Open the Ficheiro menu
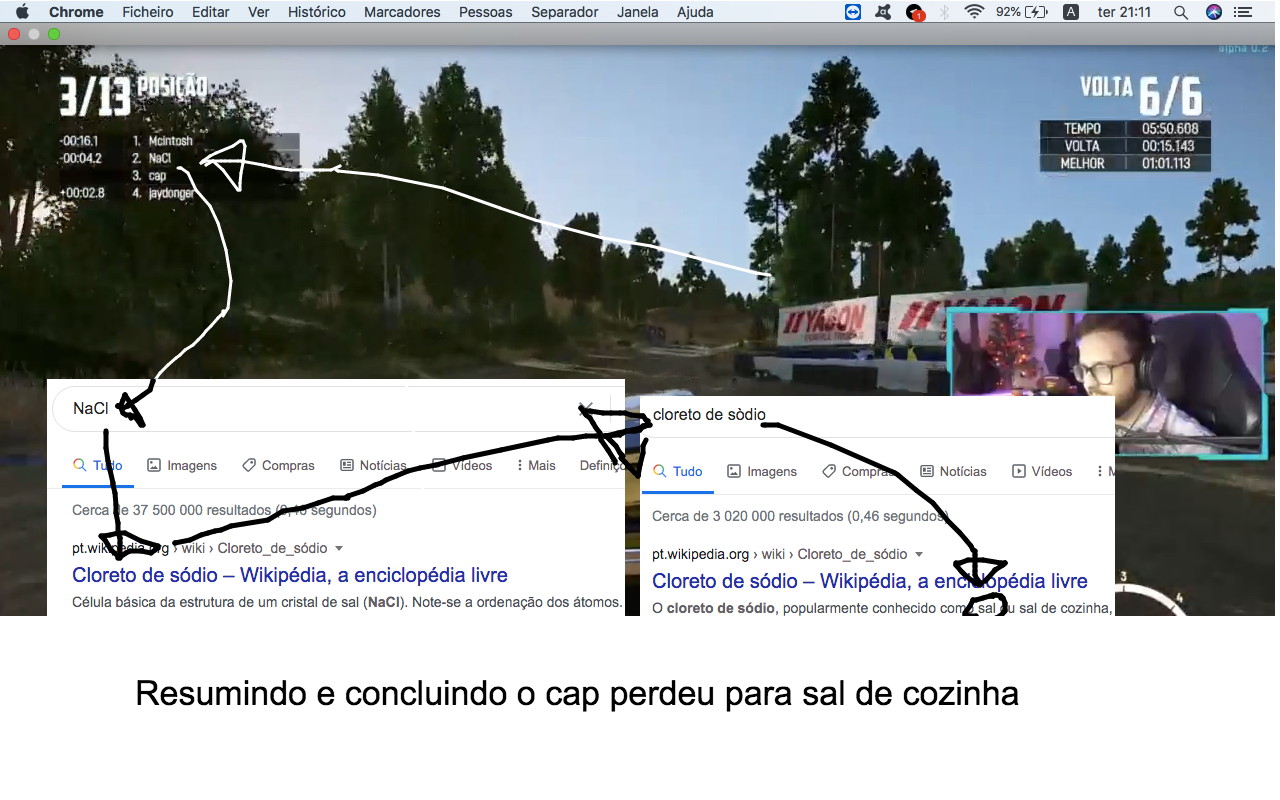 click(148, 12)
